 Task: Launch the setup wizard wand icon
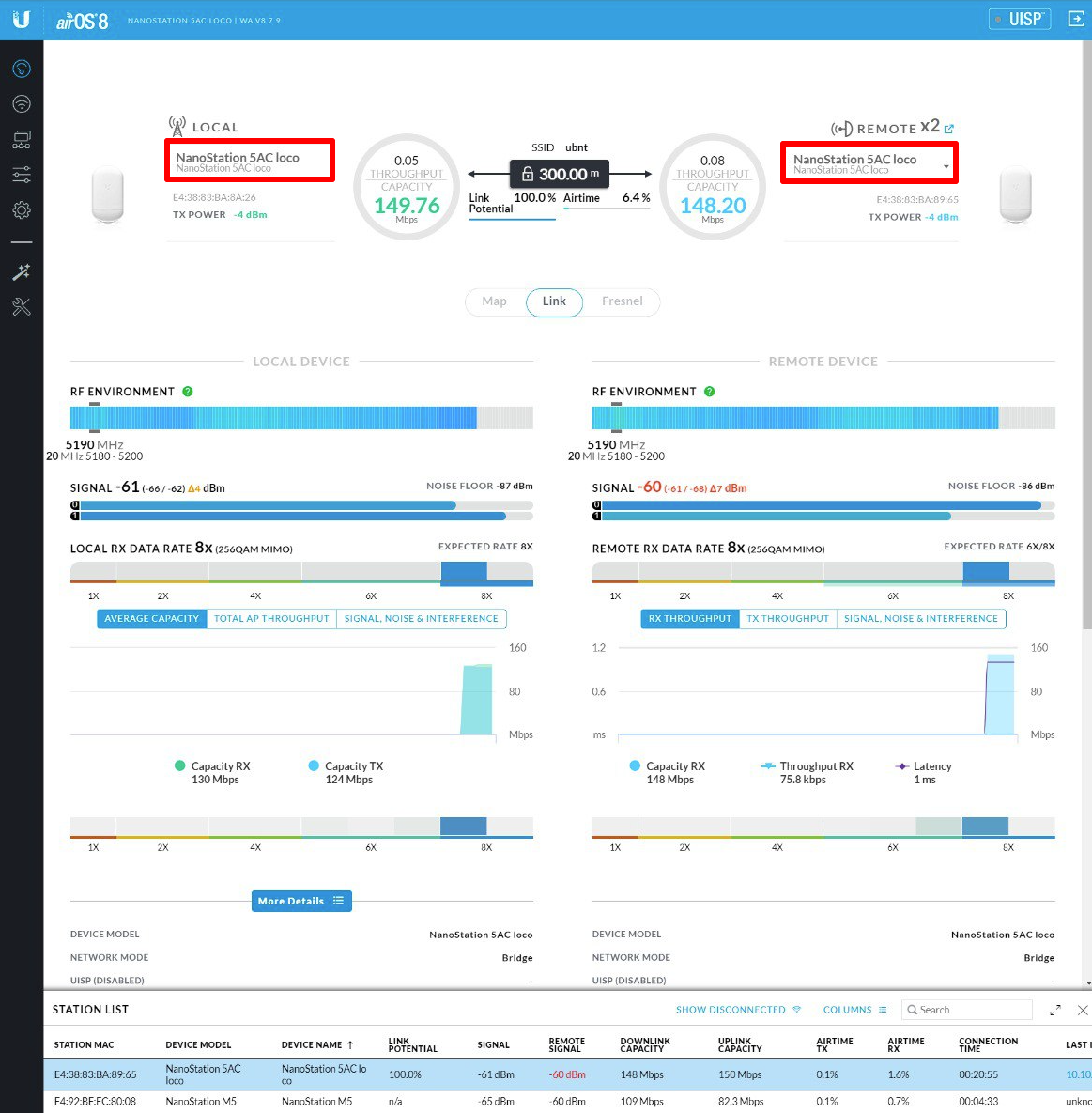point(22,271)
